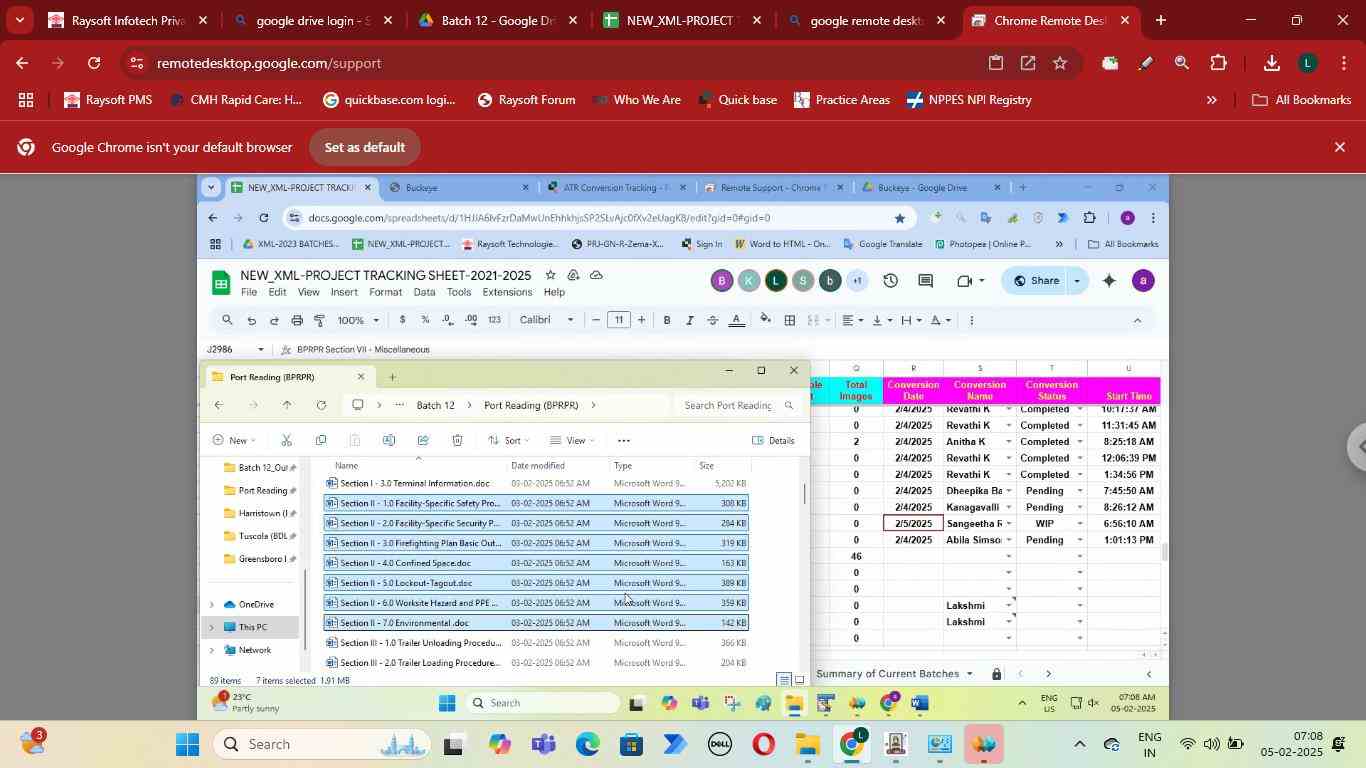
Task: Click the File Explorer vertical scrollbar thumb
Action: [804, 494]
